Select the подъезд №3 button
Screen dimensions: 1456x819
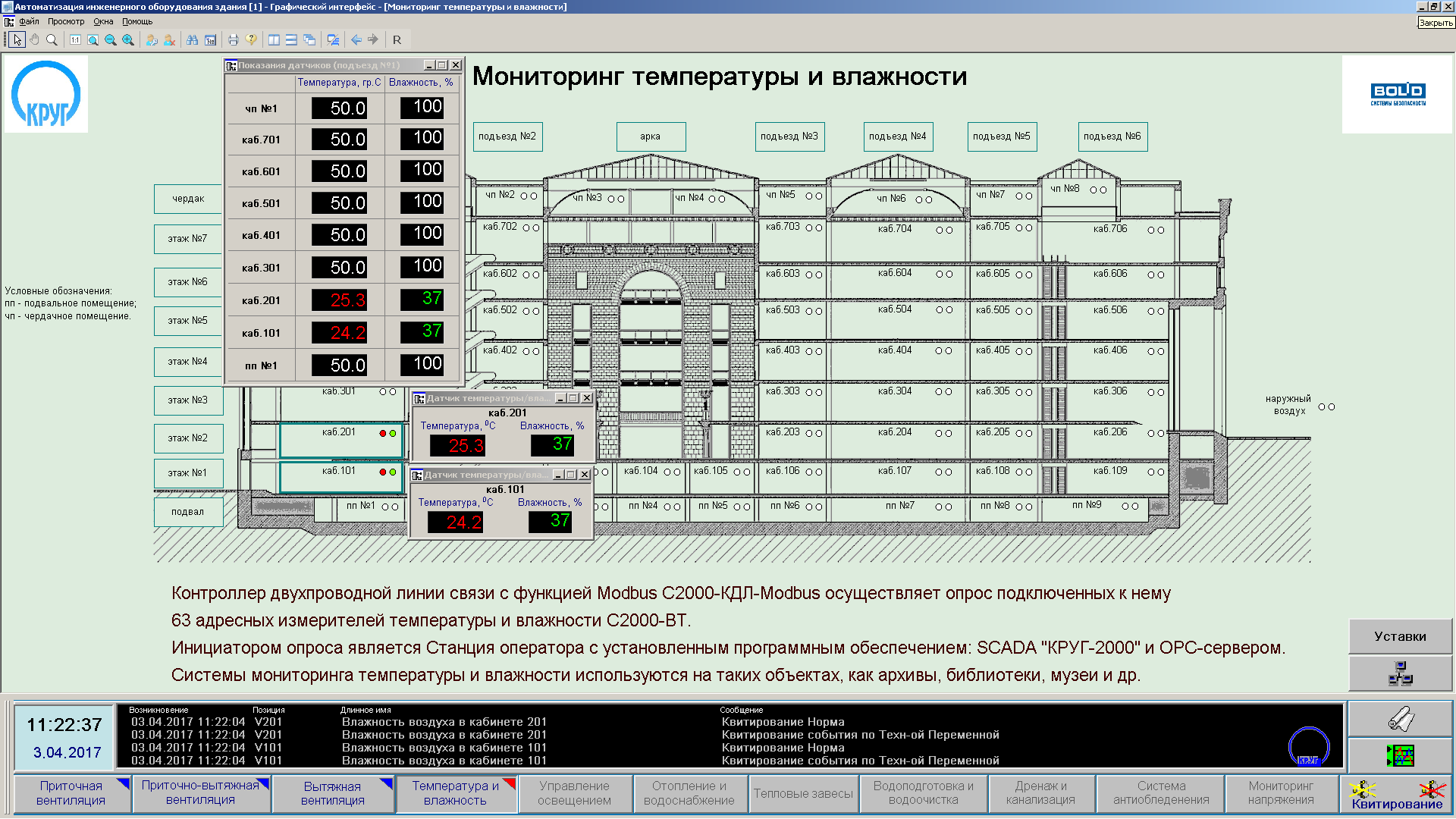point(789,136)
